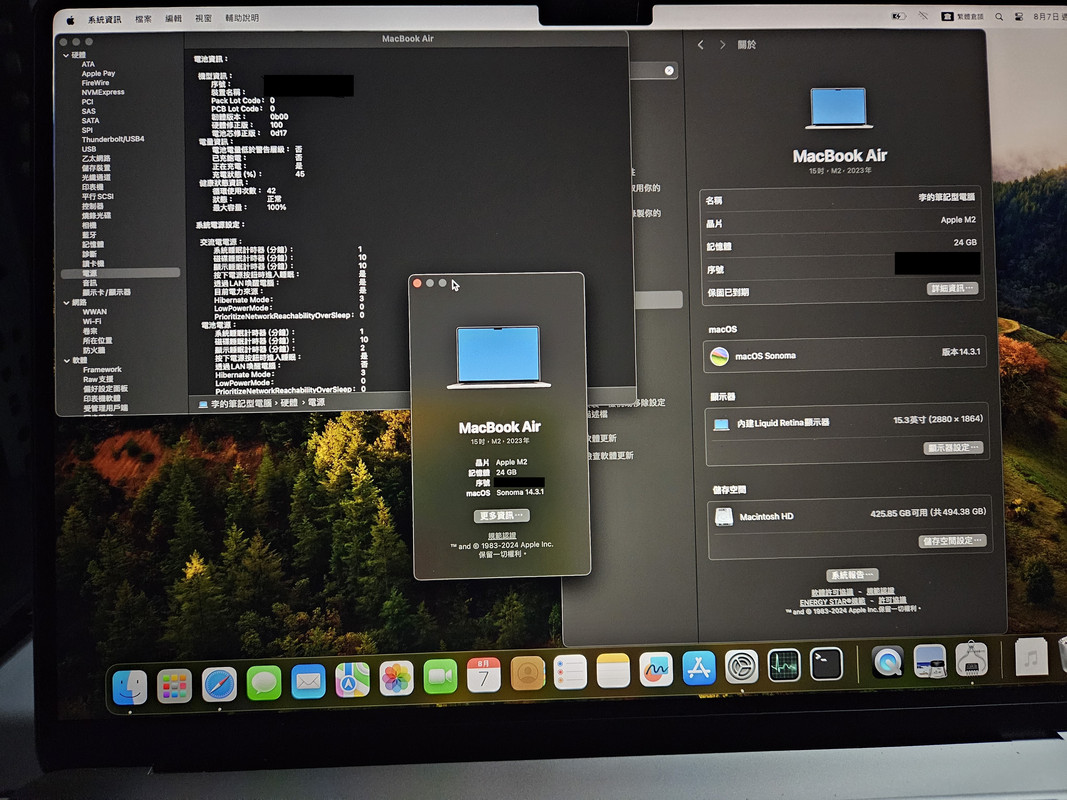Viewport: 1067px width, 800px height.
Task: Select 防火牆 in the network sidebar
Action: click(x=94, y=350)
